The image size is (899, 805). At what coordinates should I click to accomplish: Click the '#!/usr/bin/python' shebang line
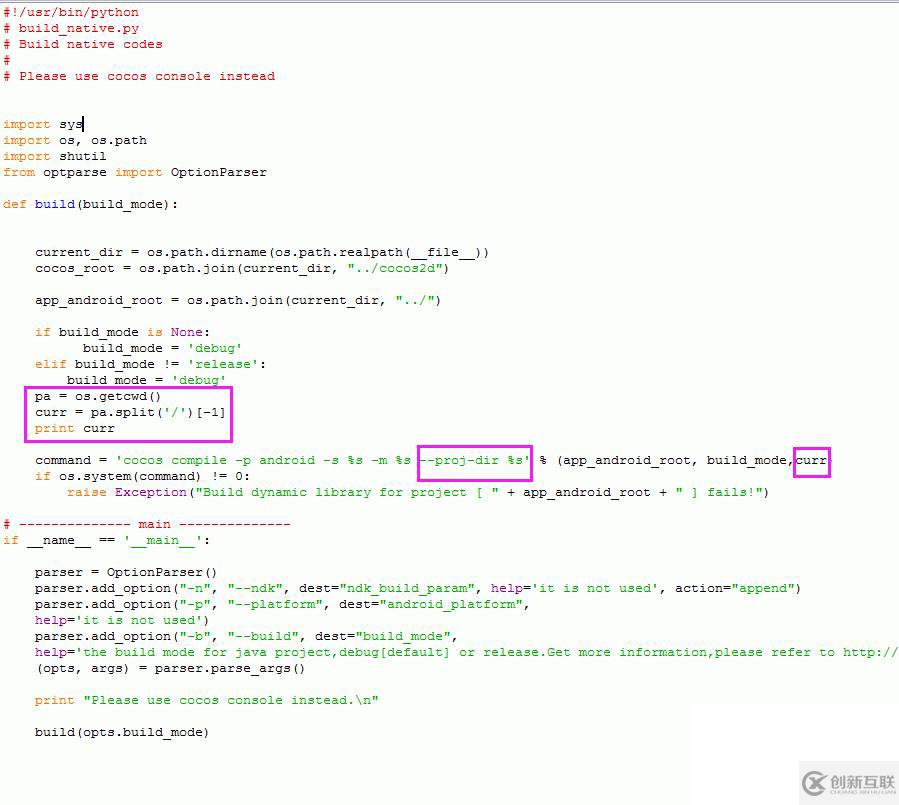71,12
